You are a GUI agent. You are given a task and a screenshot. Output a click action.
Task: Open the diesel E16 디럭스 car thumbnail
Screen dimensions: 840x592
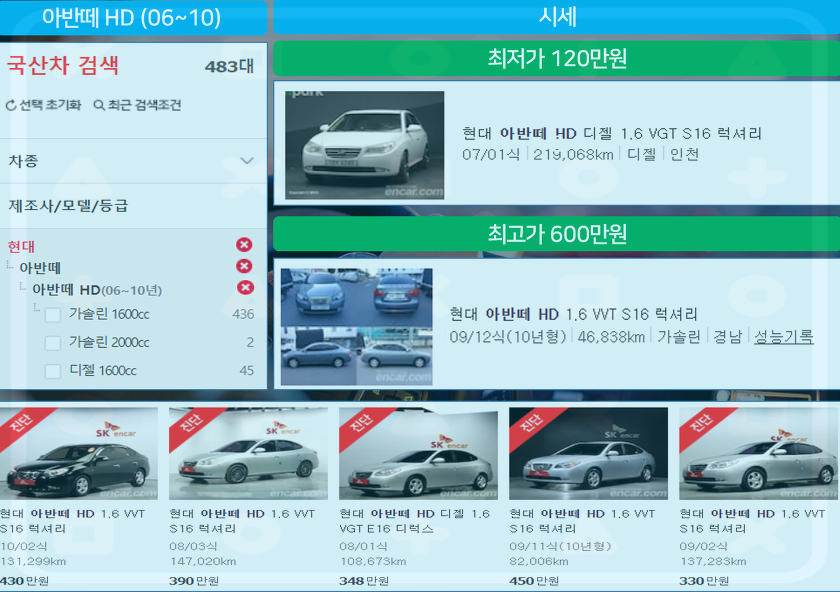418,454
